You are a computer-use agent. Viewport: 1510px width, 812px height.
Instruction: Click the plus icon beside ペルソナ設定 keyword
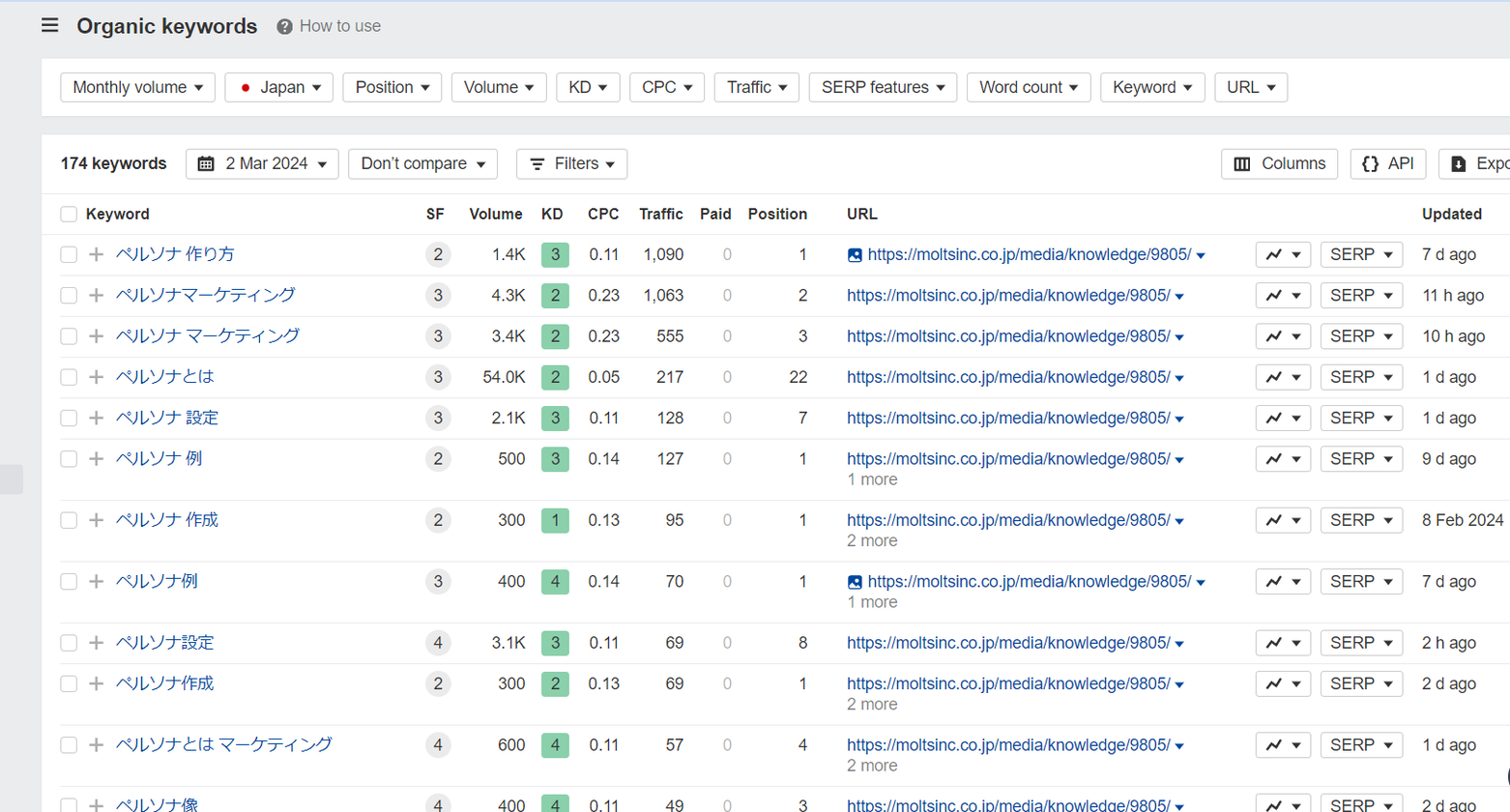point(96,643)
